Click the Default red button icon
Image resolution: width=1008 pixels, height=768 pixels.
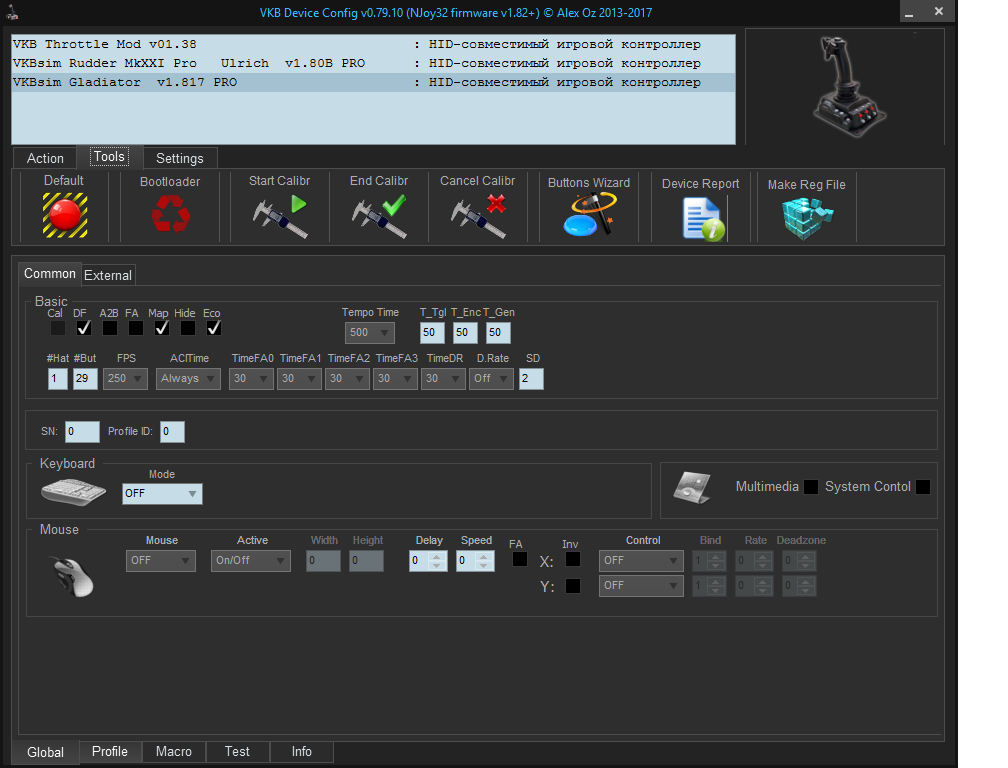pos(65,215)
